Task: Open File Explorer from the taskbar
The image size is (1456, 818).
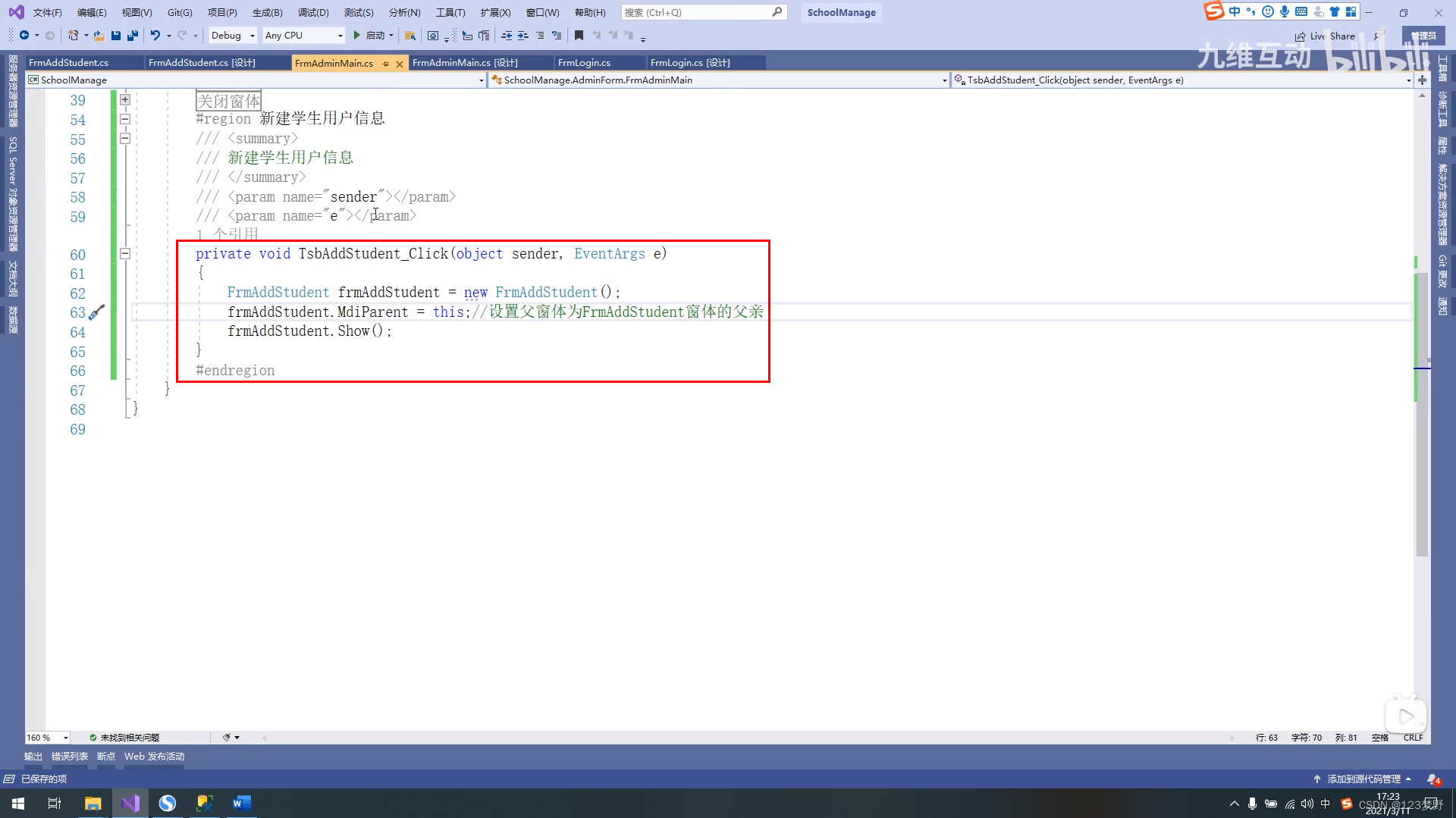Action: [93, 804]
